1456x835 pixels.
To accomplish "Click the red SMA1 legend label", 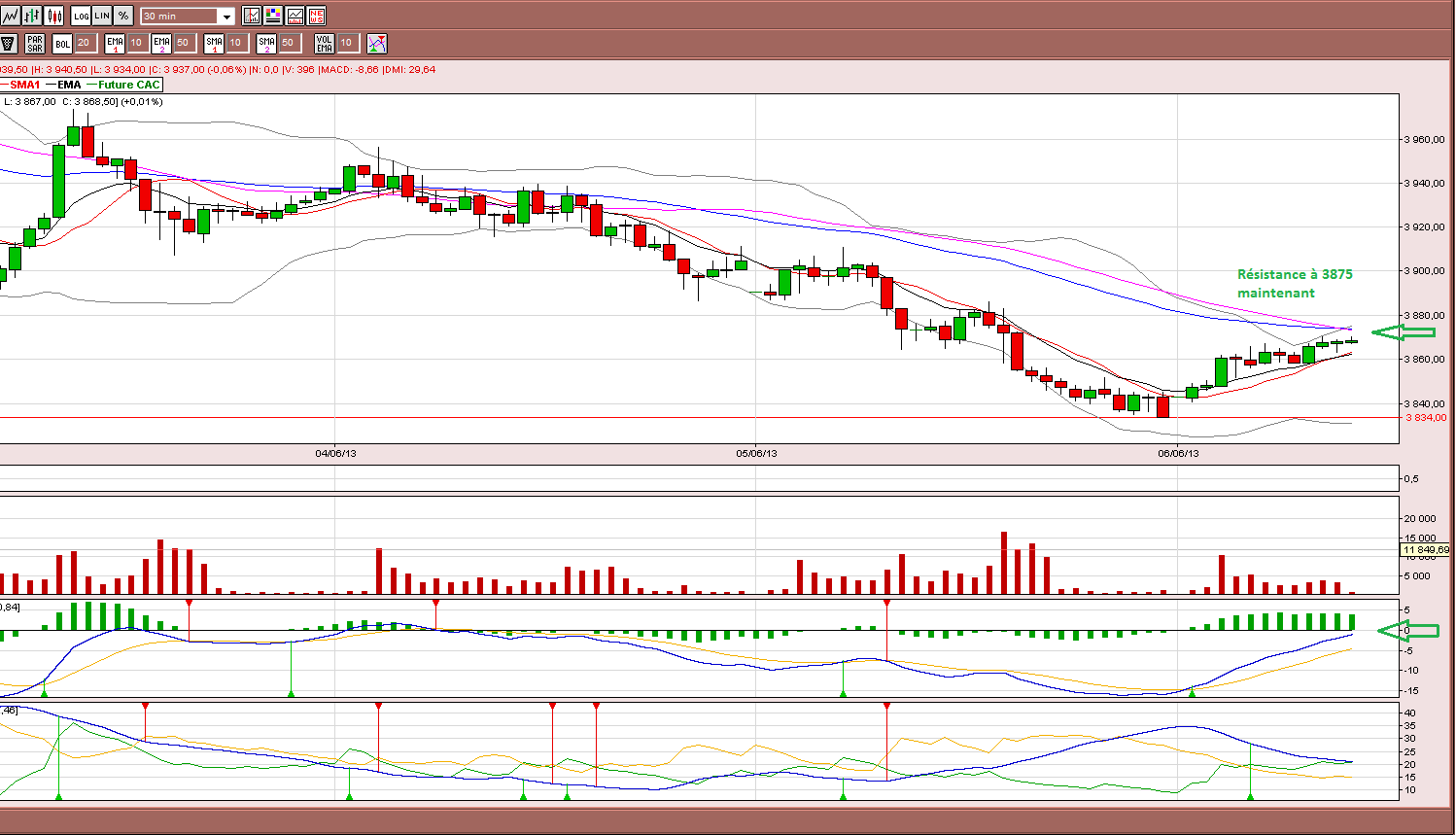I will [25, 85].
